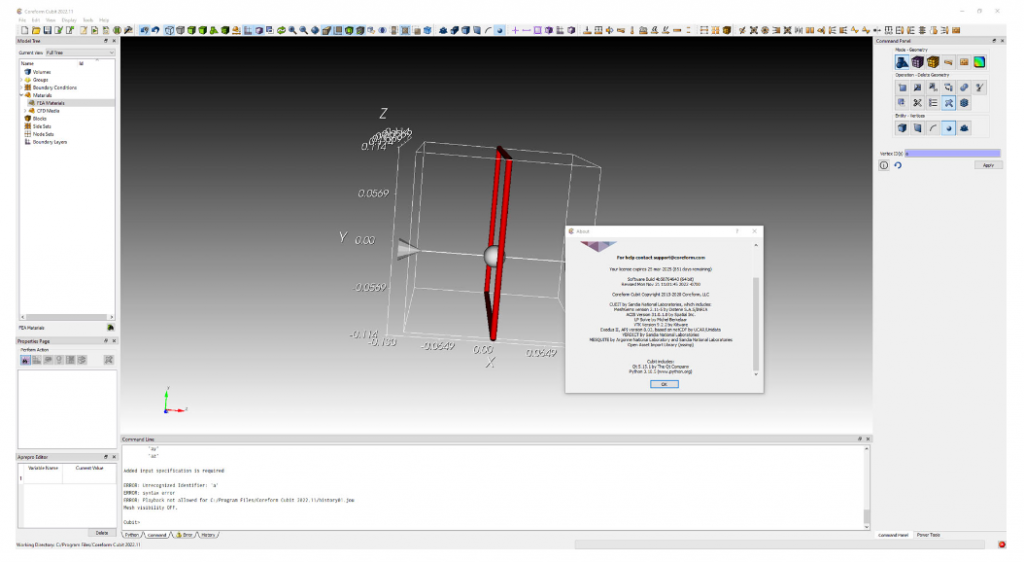Open the Edit menu

click(x=35, y=20)
